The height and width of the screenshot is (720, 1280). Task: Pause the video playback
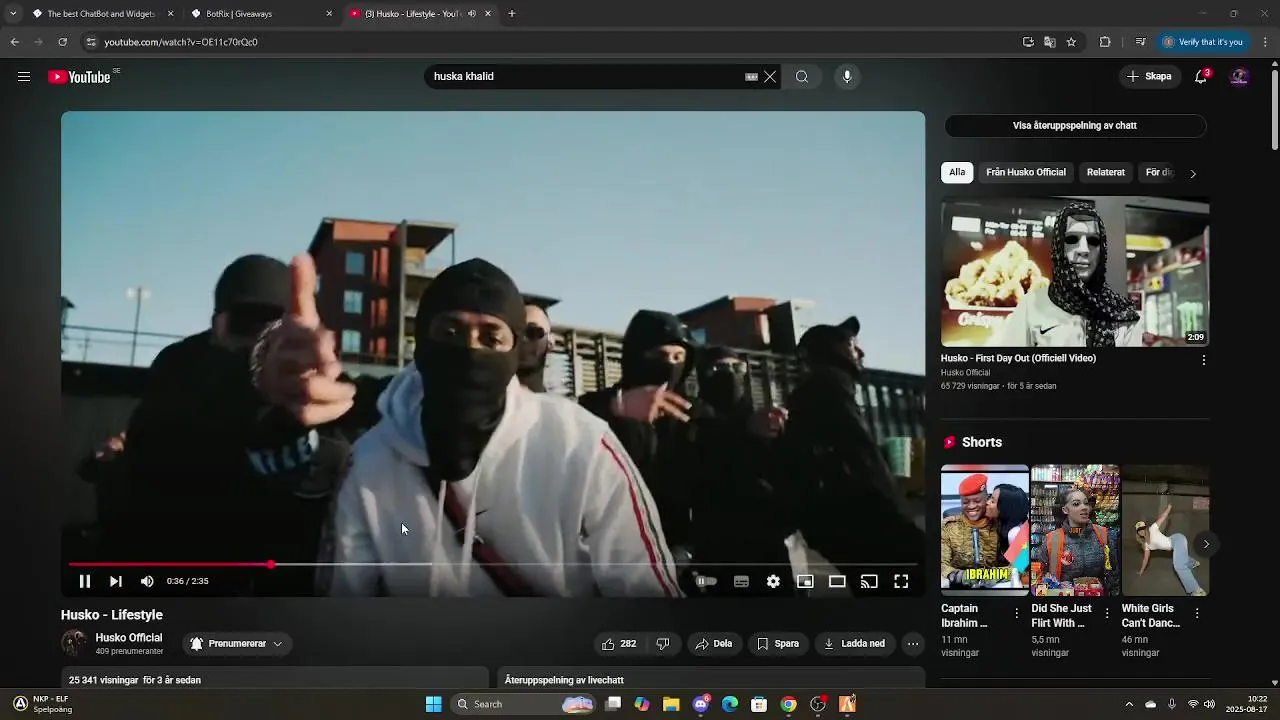pyautogui.click(x=85, y=581)
